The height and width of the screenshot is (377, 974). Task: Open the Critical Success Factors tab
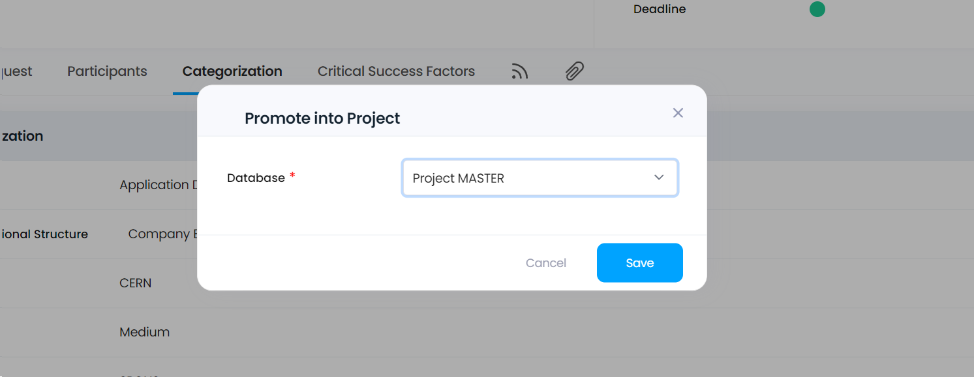click(x=396, y=71)
